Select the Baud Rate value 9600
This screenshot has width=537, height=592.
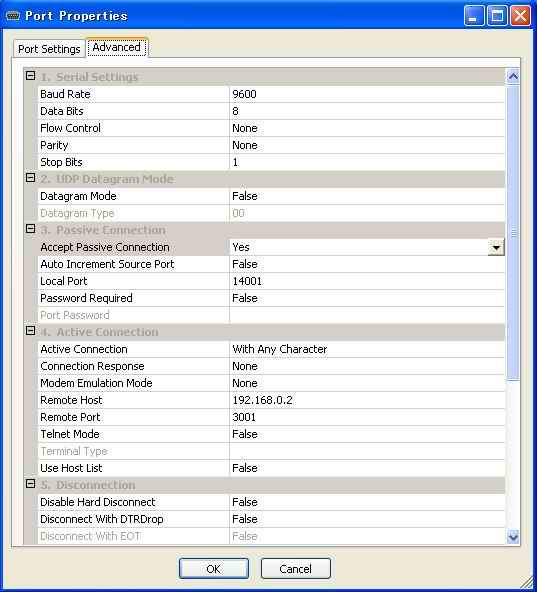pos(367,94)
